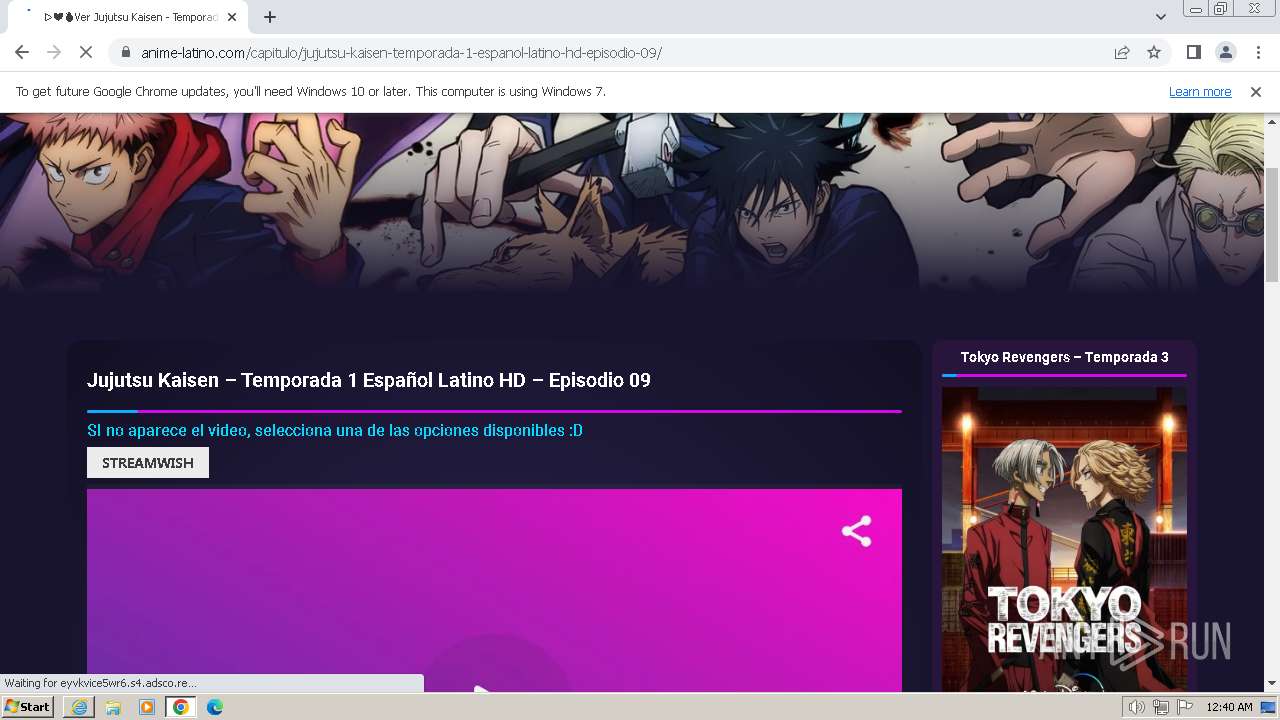Open Windows Media Player from taskbar

point(147,707)
